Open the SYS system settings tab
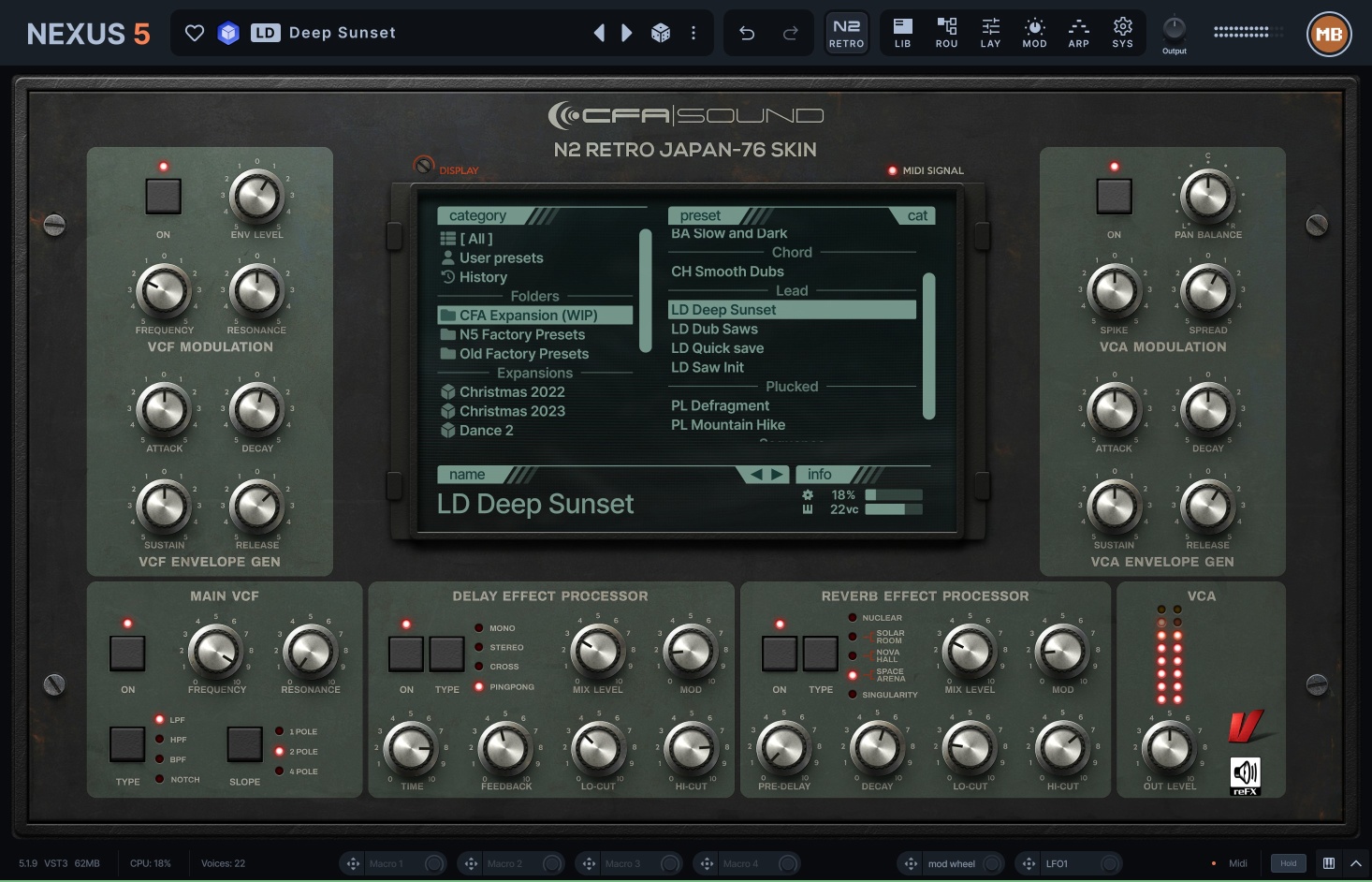The height and width of the screenshot is (882, 1372). [1122, 33]
